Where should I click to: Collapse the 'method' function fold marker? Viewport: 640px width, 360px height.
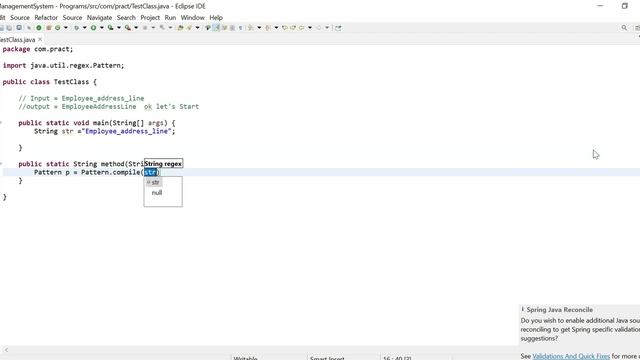tap(1, 164)
